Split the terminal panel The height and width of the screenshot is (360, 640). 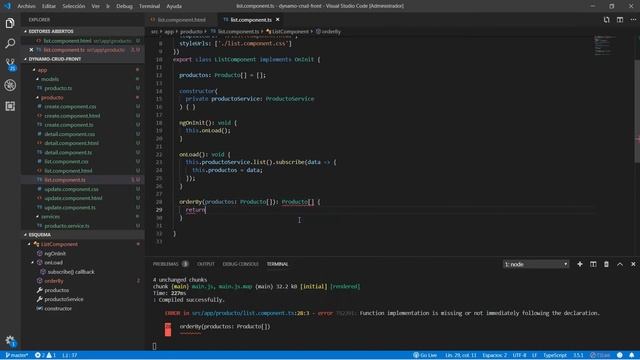click(x=593, y=264)
